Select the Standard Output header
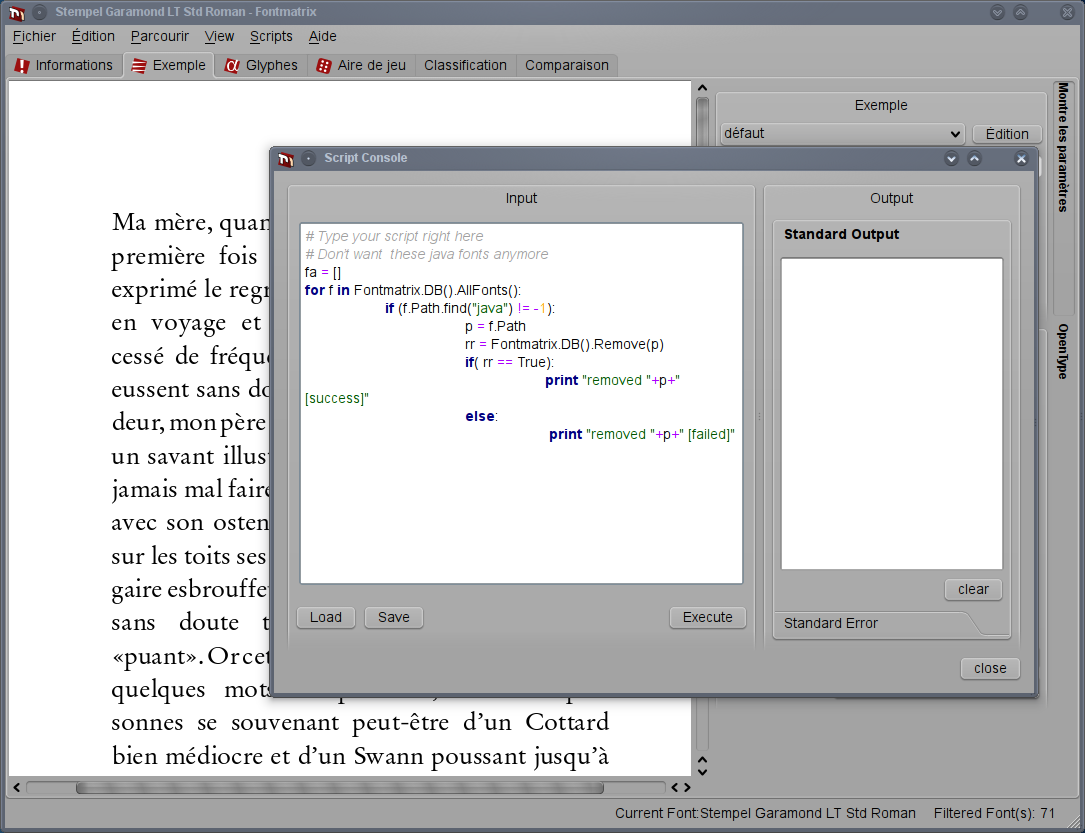 point(841,234)
